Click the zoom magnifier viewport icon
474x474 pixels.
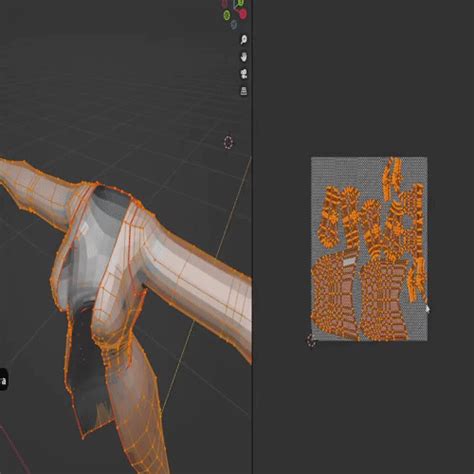pos(244,40)
